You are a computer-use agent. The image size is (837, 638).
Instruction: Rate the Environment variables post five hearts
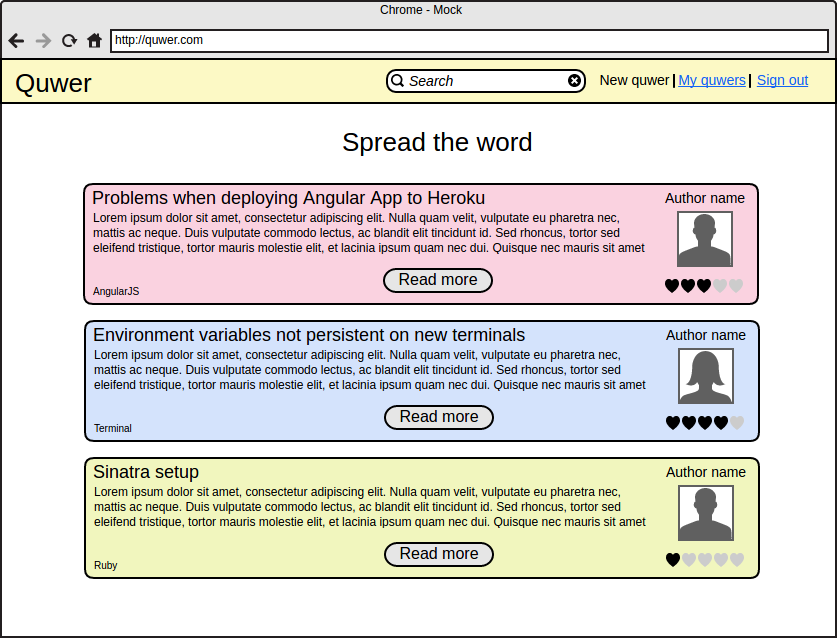coord(737,423)
